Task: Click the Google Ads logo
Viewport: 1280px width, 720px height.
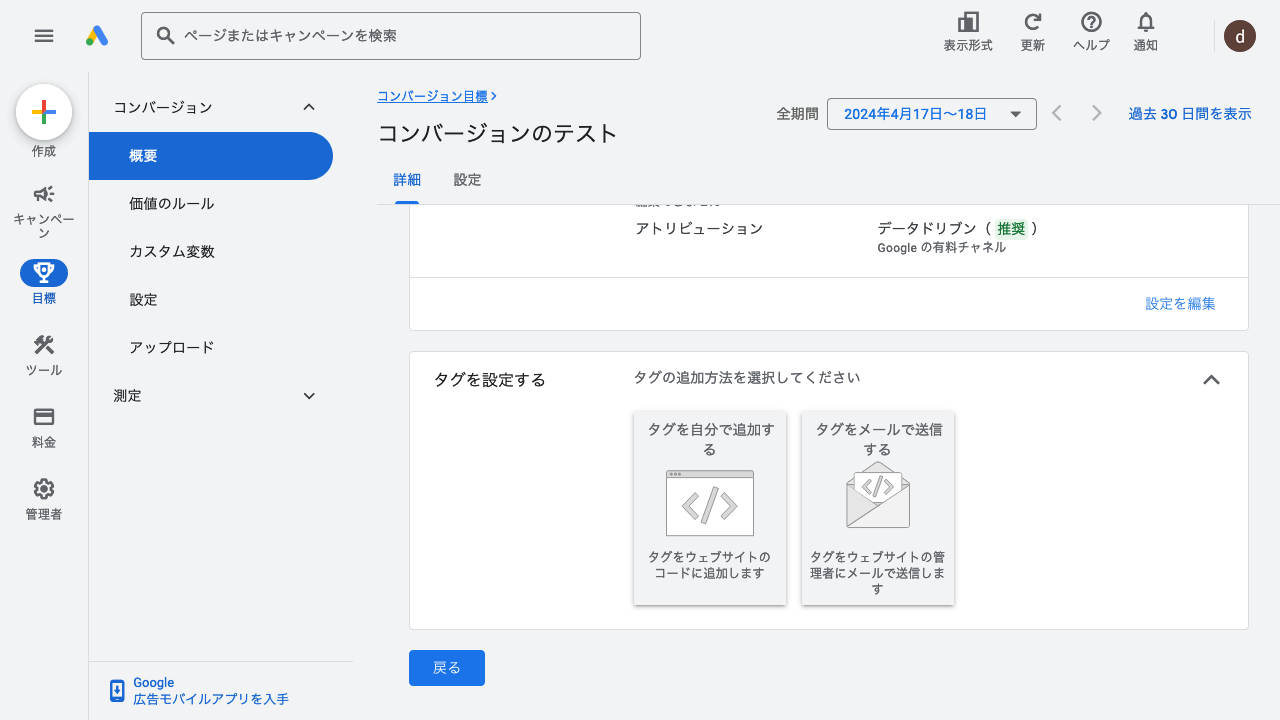Action: (x=97, y=36)
